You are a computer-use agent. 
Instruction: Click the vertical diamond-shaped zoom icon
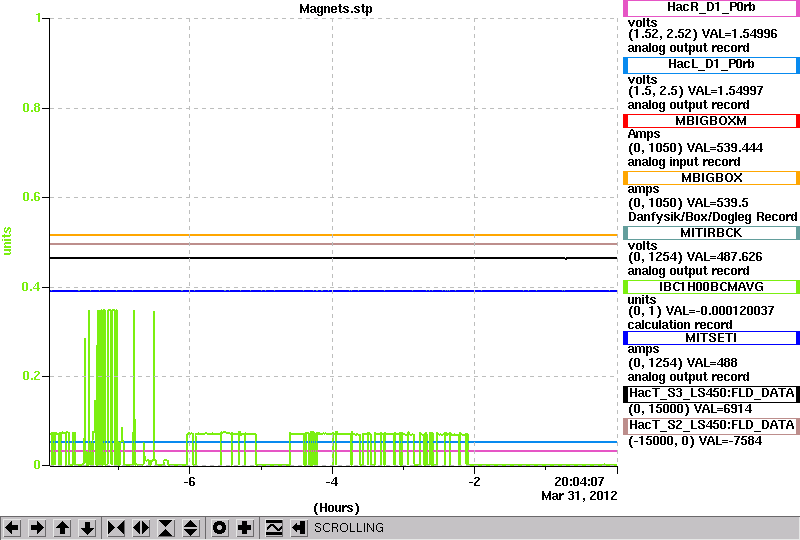tap(191, 528)
